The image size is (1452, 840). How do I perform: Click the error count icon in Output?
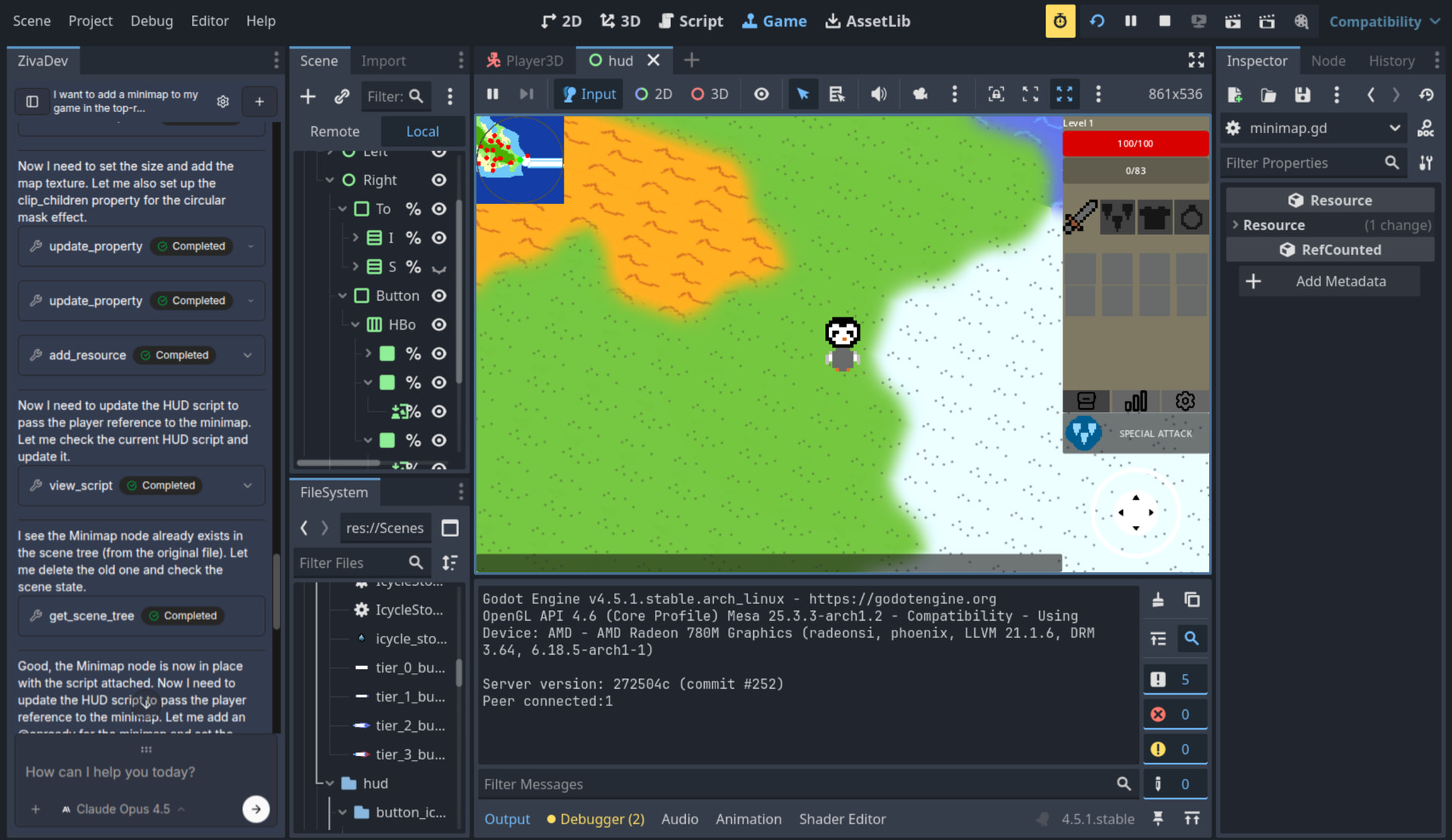click(x=1158, y=714)
